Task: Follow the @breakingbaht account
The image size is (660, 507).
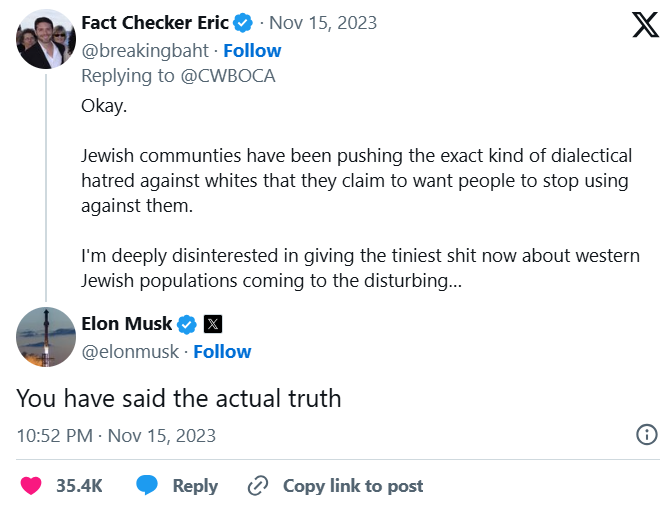Action: tap(252, 50)
